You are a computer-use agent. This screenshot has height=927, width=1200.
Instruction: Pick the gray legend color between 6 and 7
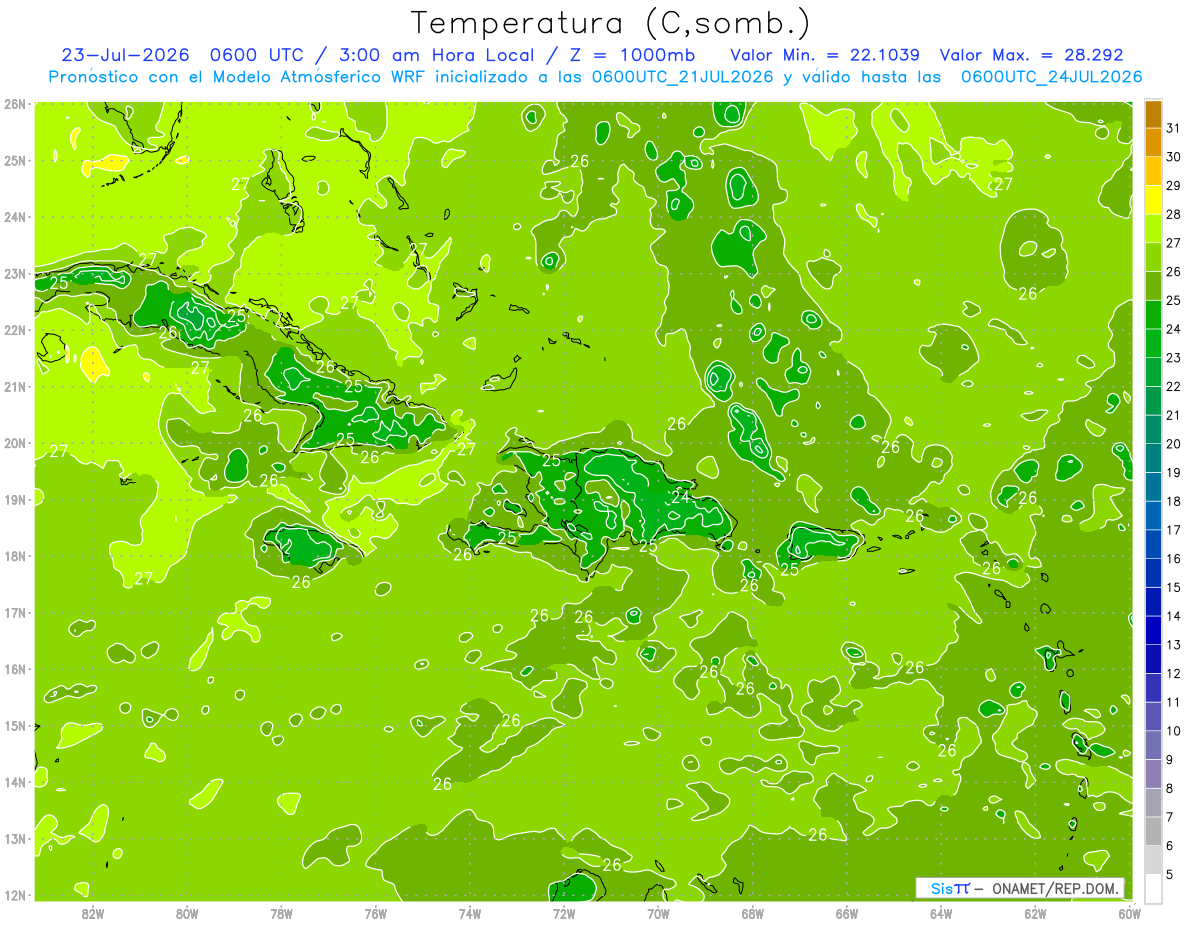1153,831
